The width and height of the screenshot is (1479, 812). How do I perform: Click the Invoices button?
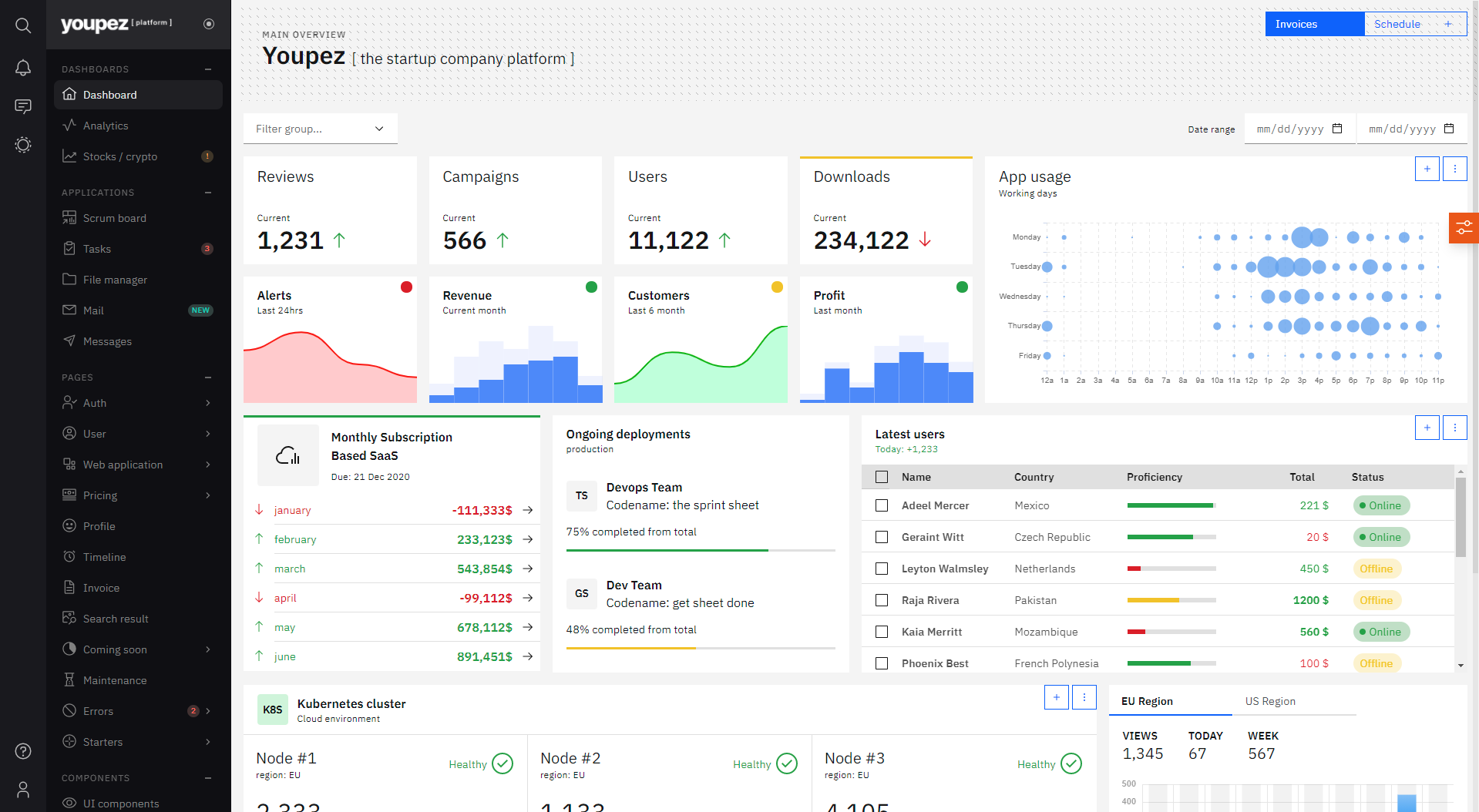point(1315,24)
